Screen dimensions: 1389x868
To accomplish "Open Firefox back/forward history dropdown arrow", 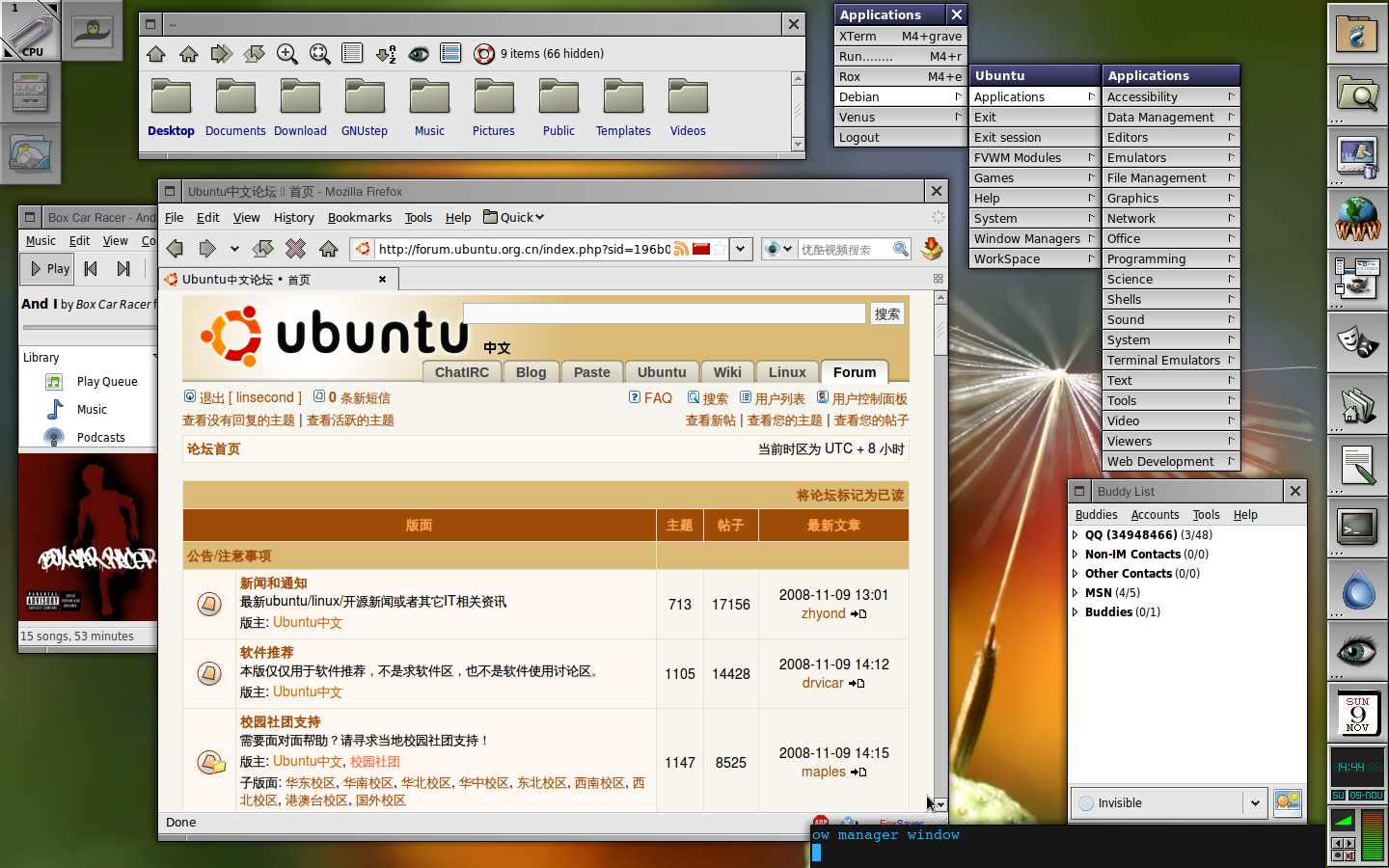I will click(234, 249).
